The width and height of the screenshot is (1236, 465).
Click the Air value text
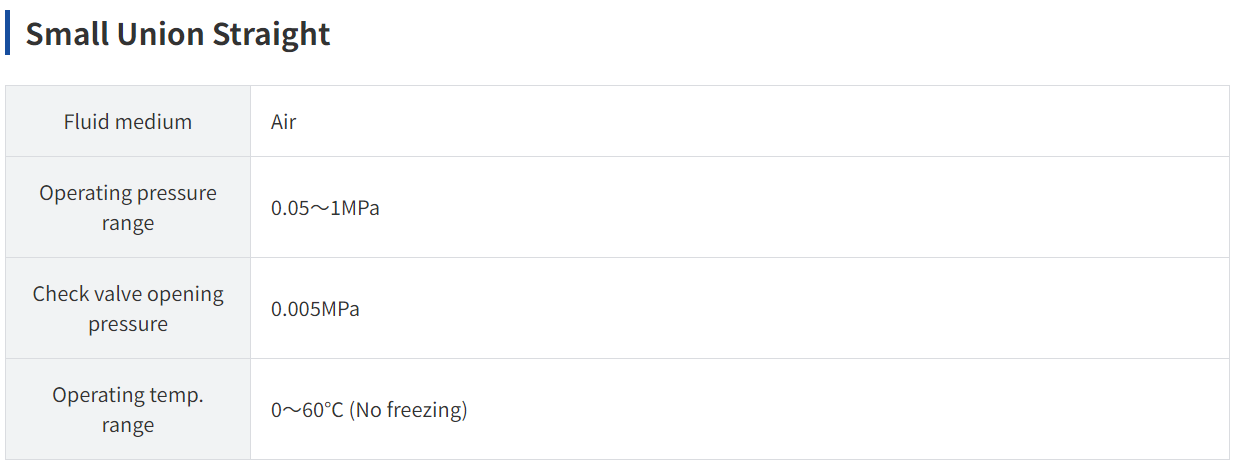284,122
